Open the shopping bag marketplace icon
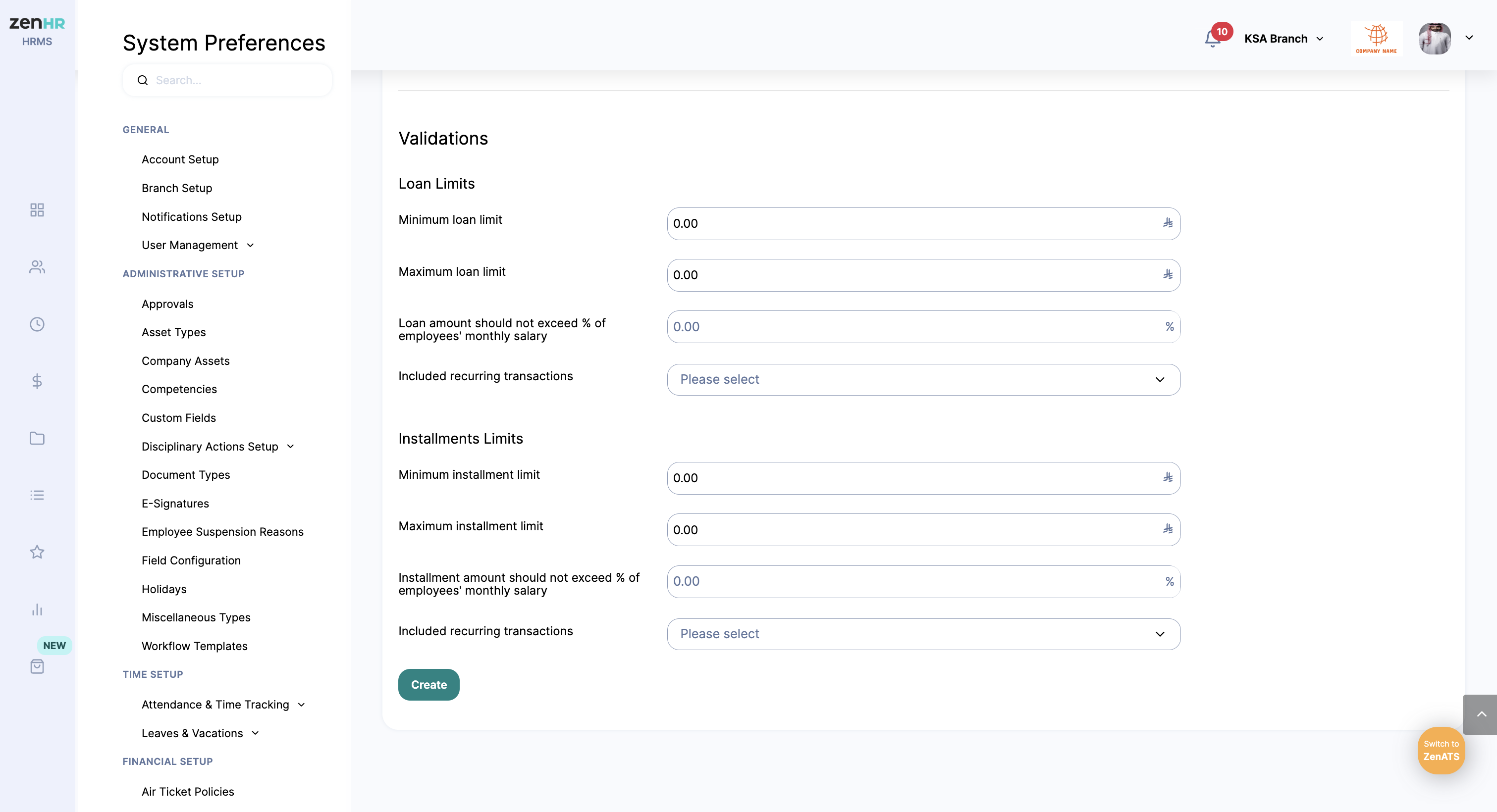 (37, 666)
